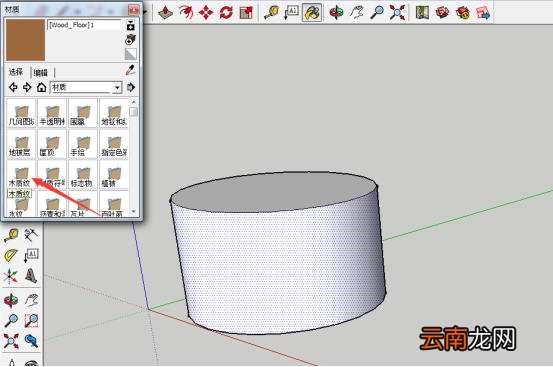
Task: Set material to default swatch icon
Action: [130, 54]
